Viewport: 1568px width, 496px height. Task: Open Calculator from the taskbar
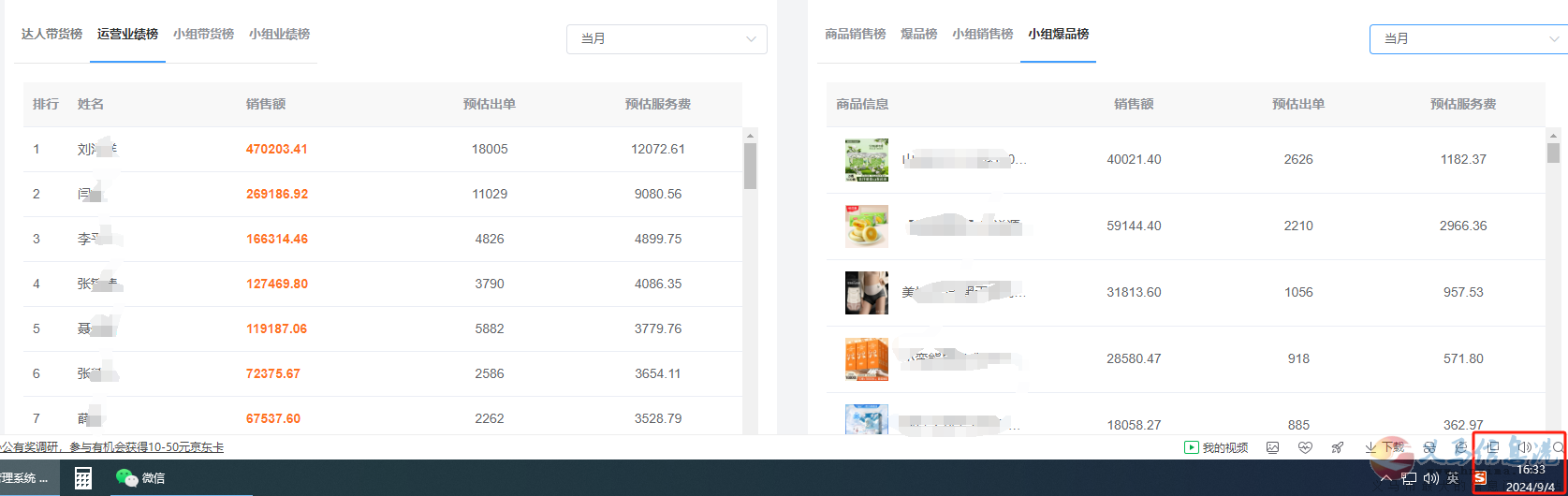83,478
